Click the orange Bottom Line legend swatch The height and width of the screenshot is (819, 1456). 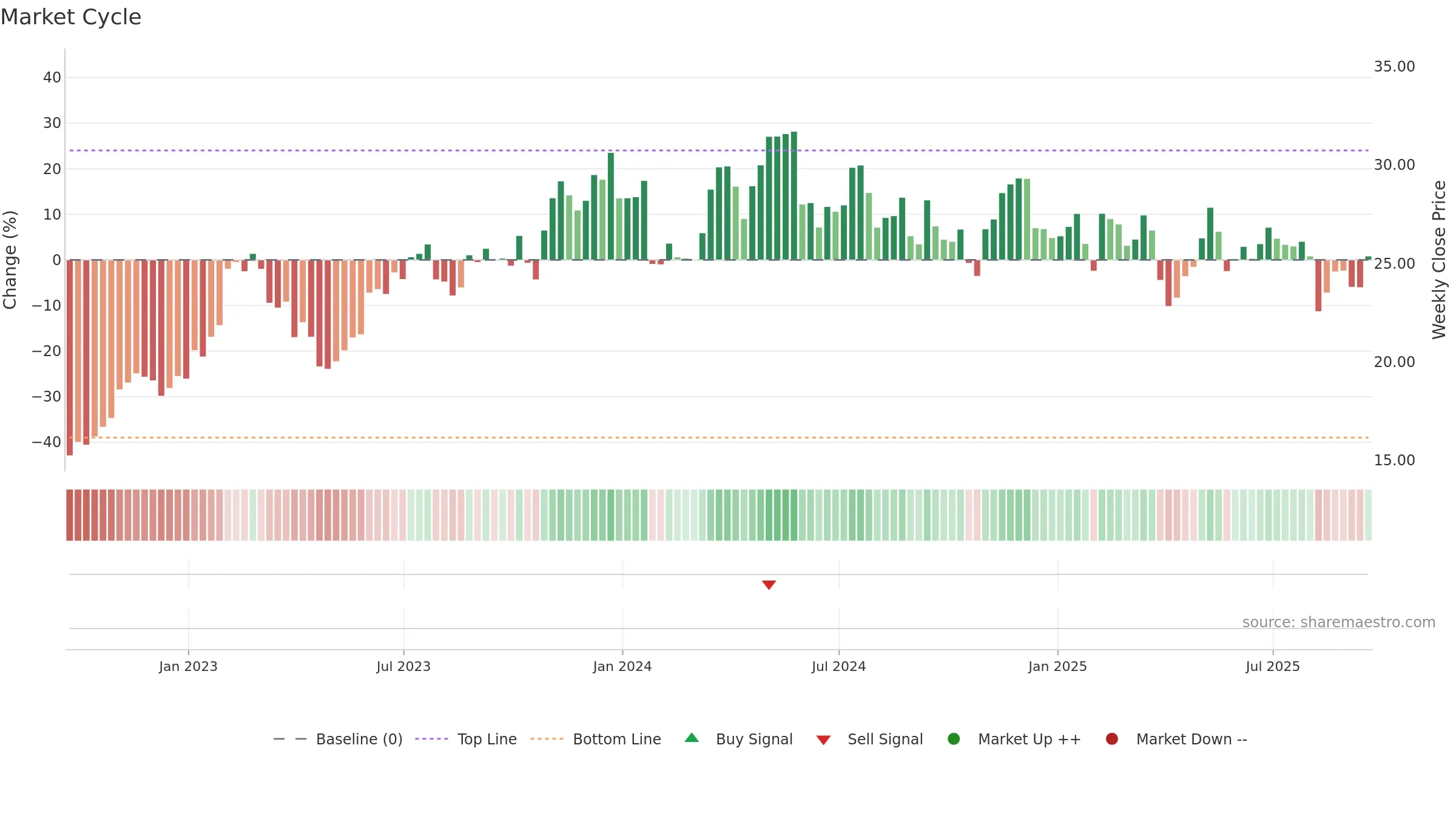click(x=547, y=739)
